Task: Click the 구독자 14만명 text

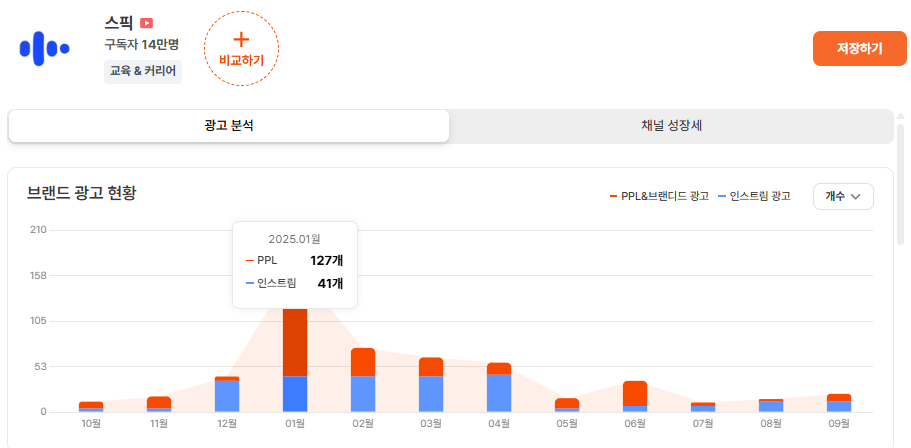Action: 142,45
